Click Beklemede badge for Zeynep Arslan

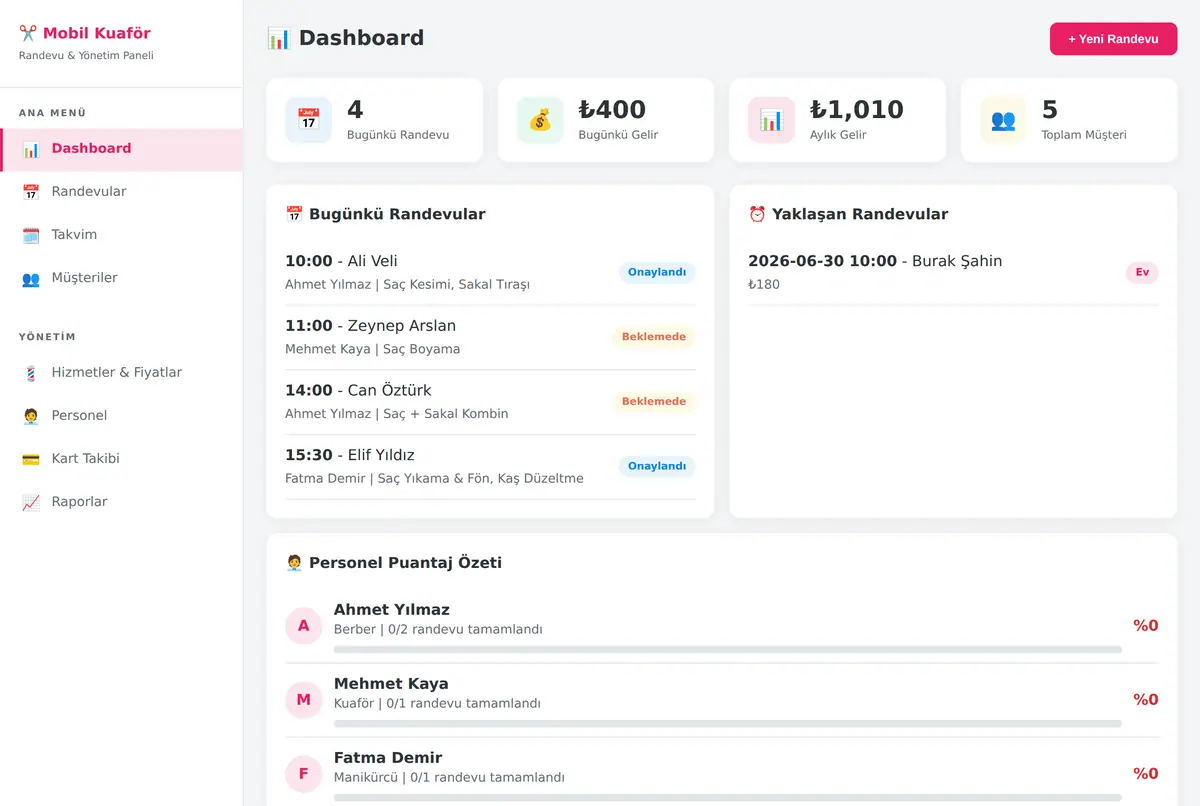point(654,337)
